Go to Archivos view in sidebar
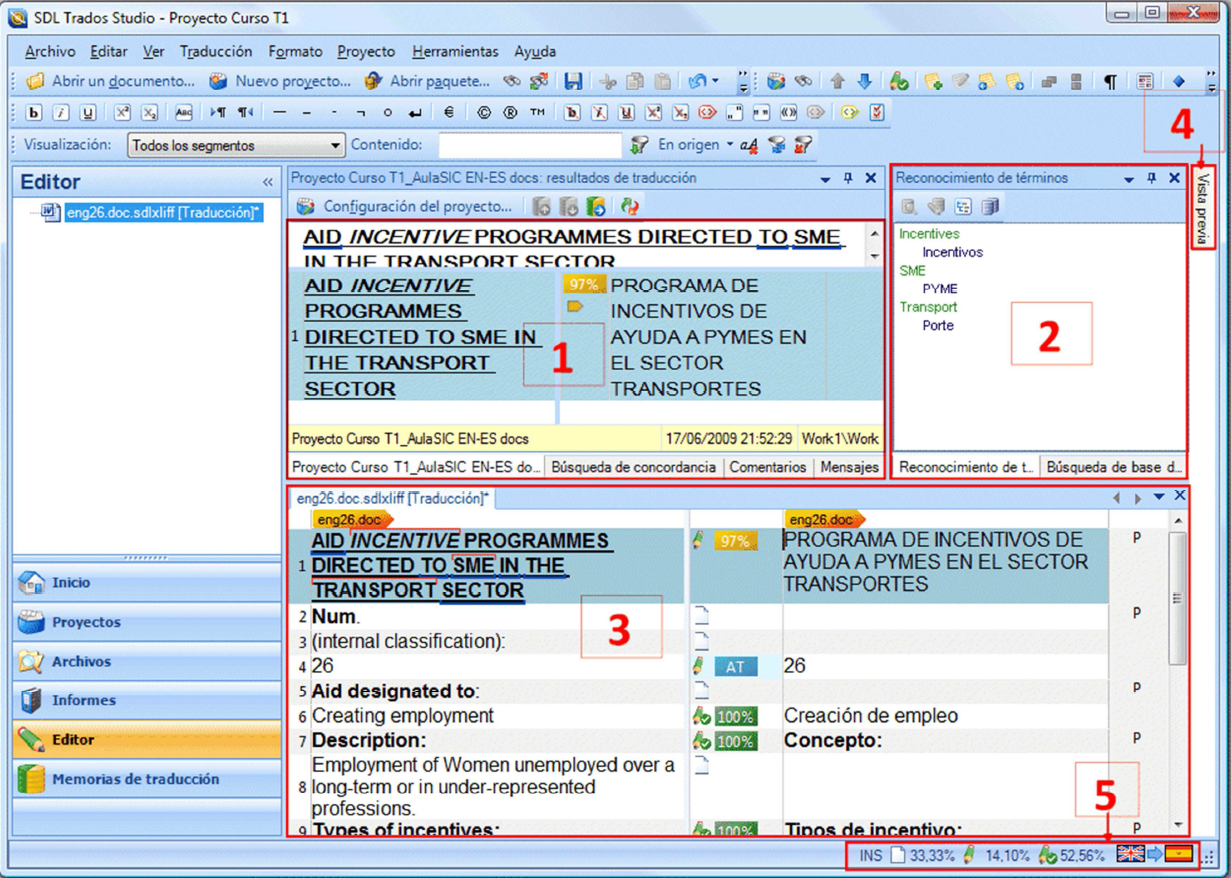The image size is (1231, 878). (x=147, y=661)
